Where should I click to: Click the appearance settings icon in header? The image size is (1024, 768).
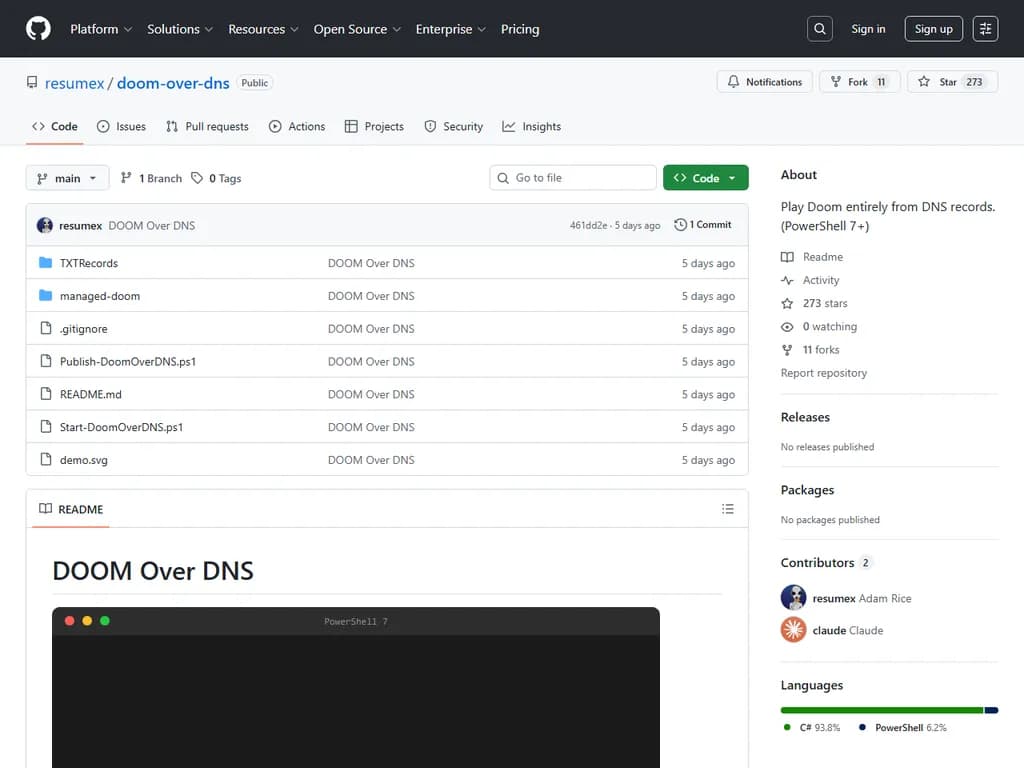pos(985,29)
